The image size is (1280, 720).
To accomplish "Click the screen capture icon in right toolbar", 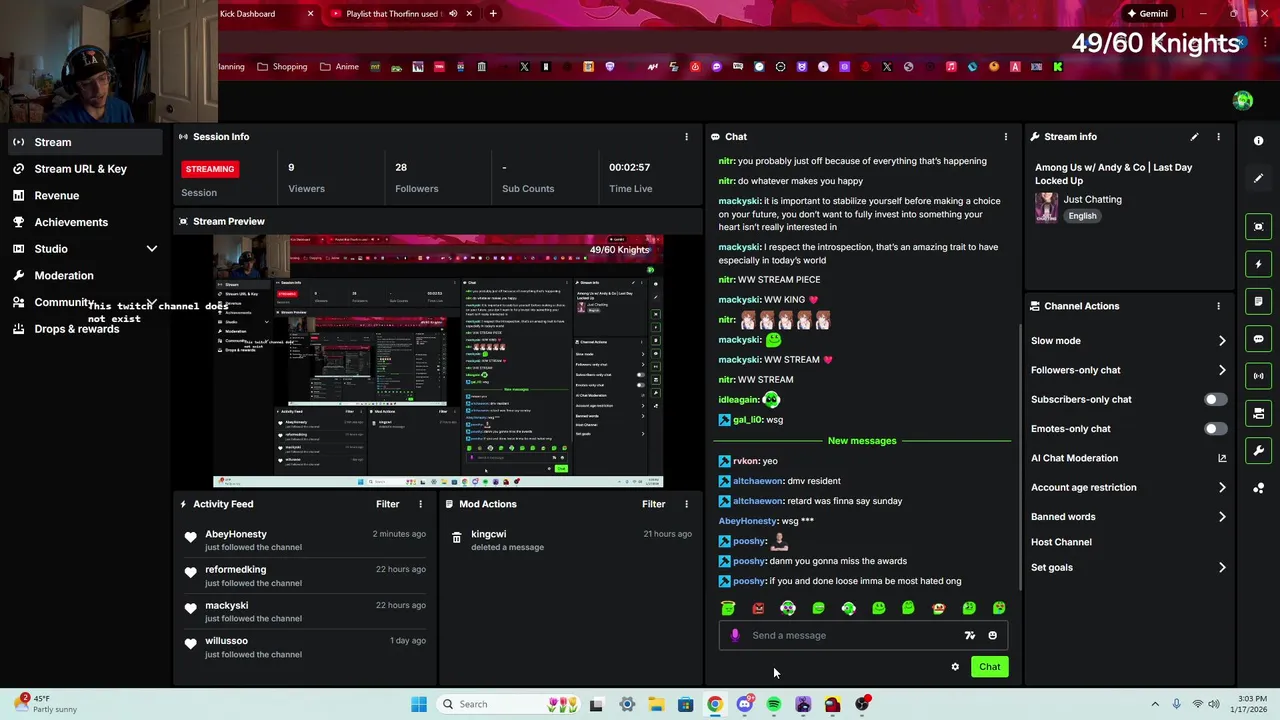I will point(1259,227).
